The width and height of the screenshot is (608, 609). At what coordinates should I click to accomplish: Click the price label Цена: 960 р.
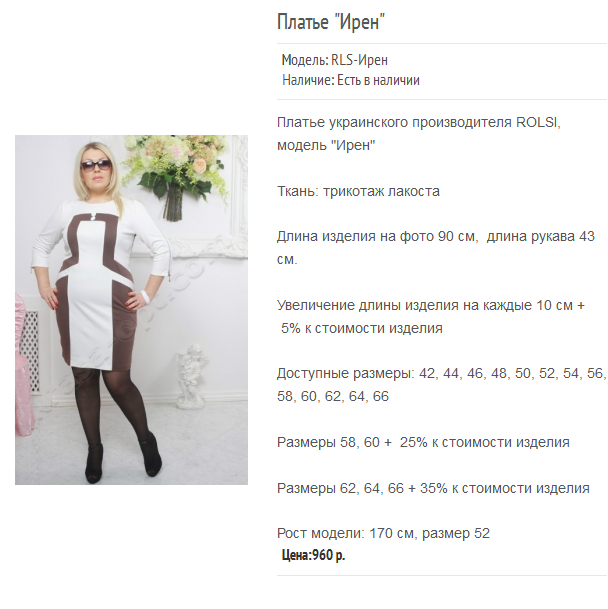(x=313, y=555)
